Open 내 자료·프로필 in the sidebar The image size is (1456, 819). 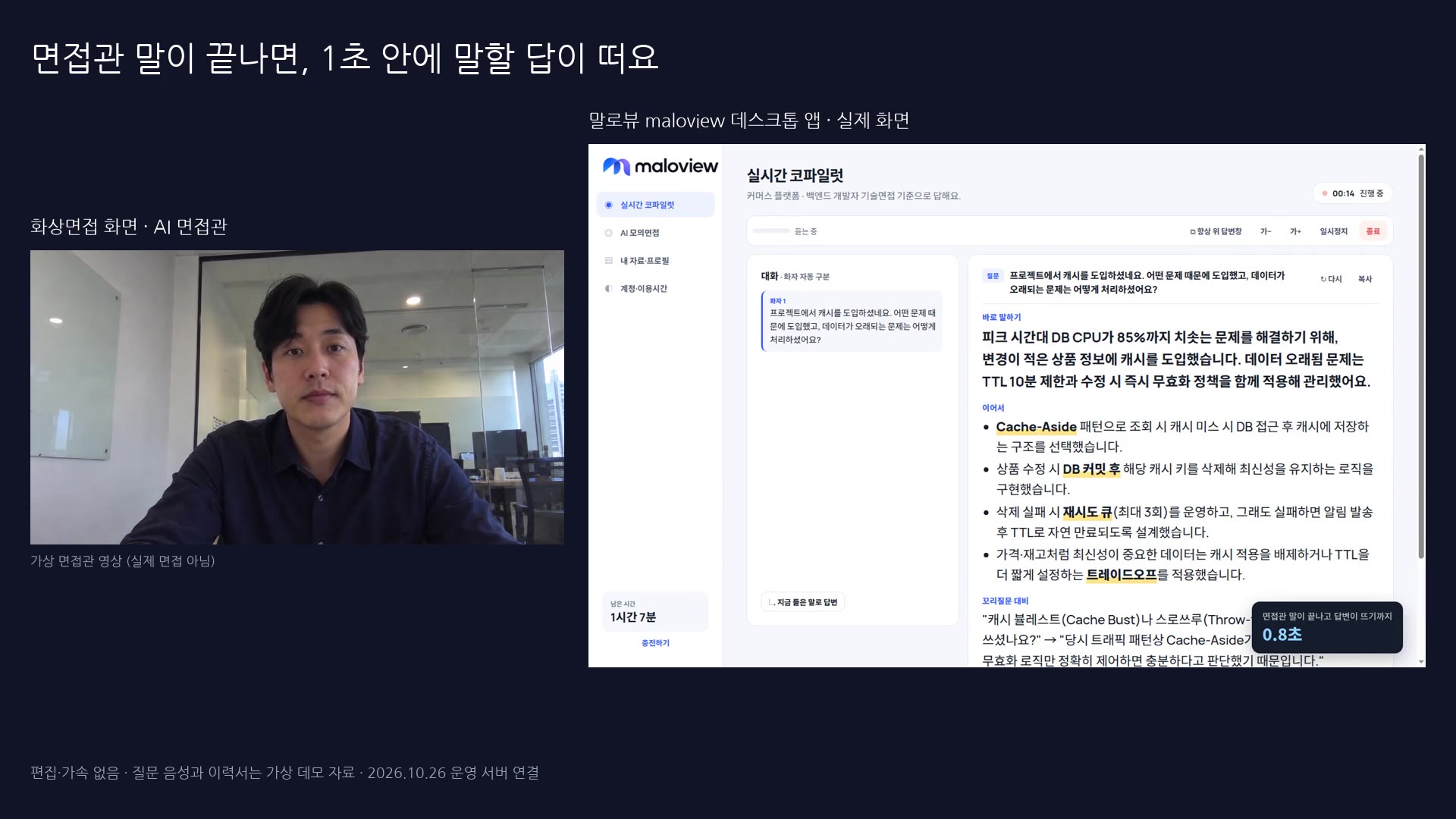(x=655, y=261)
